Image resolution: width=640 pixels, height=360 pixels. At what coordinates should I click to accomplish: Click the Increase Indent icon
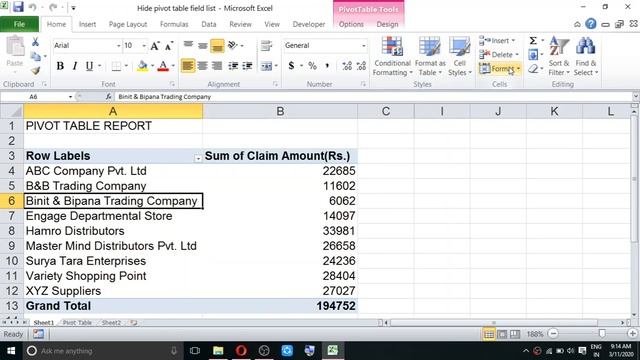(x=247, y=66)
